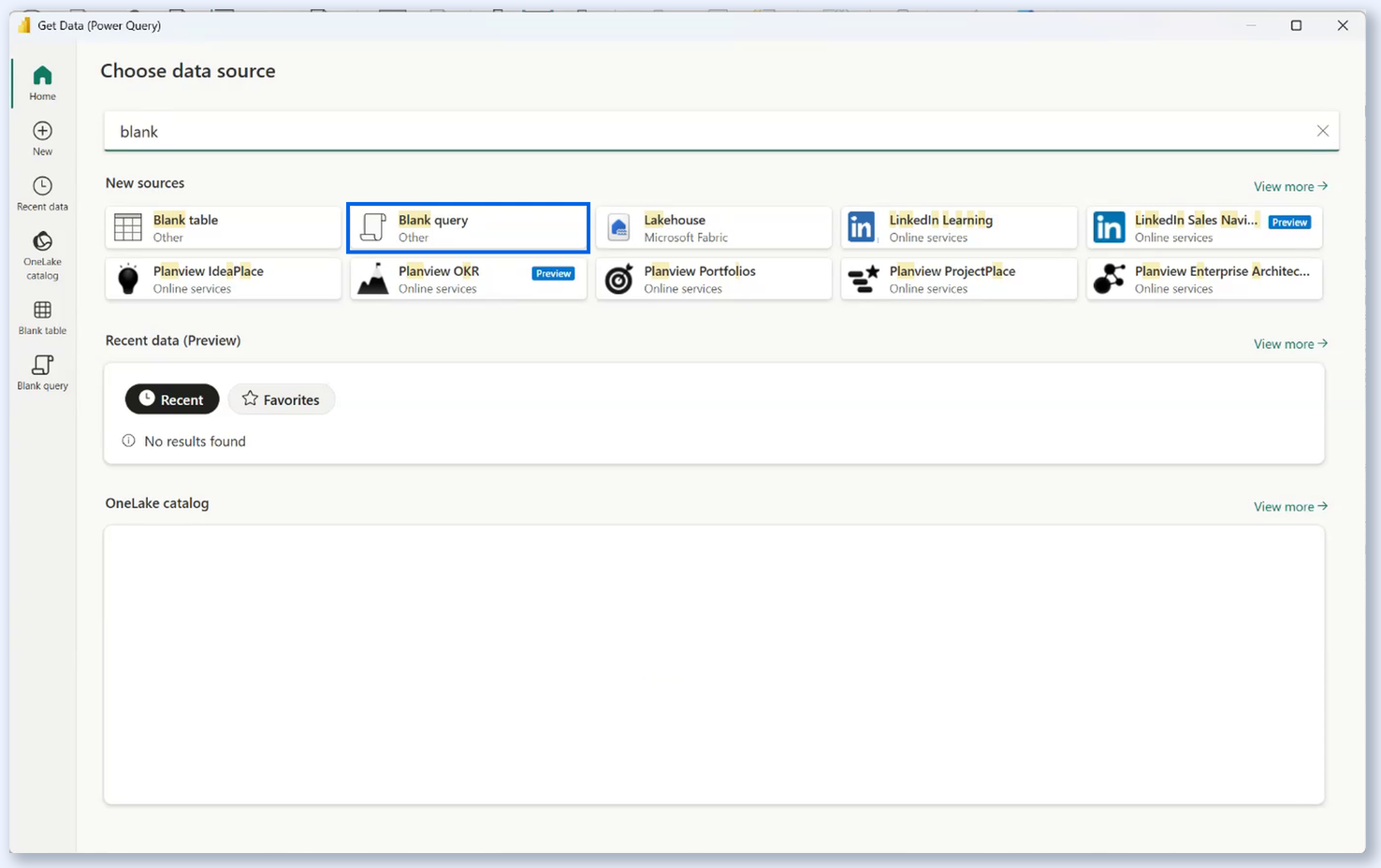
Task: Select LinkedIn Sales Navi... label
Action: tap(1196, 220)
